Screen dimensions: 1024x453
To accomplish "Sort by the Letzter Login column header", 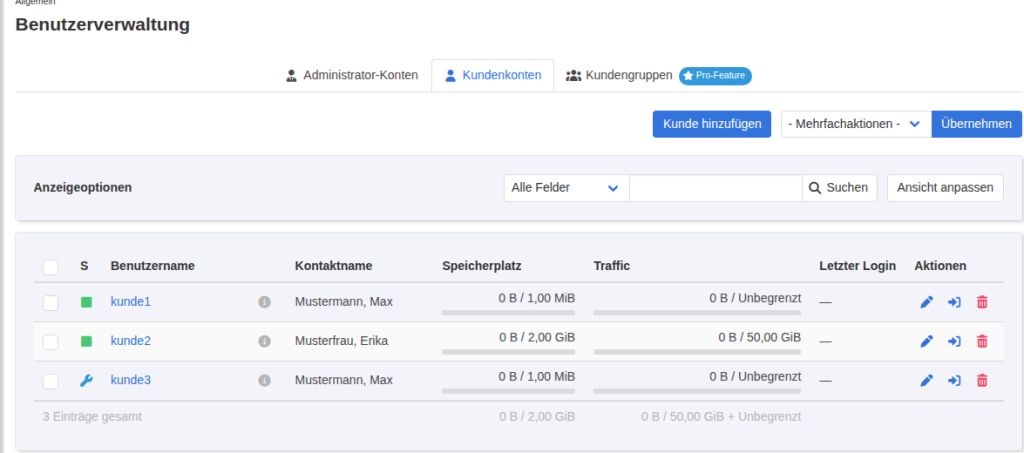I will [x=857, y=266].
